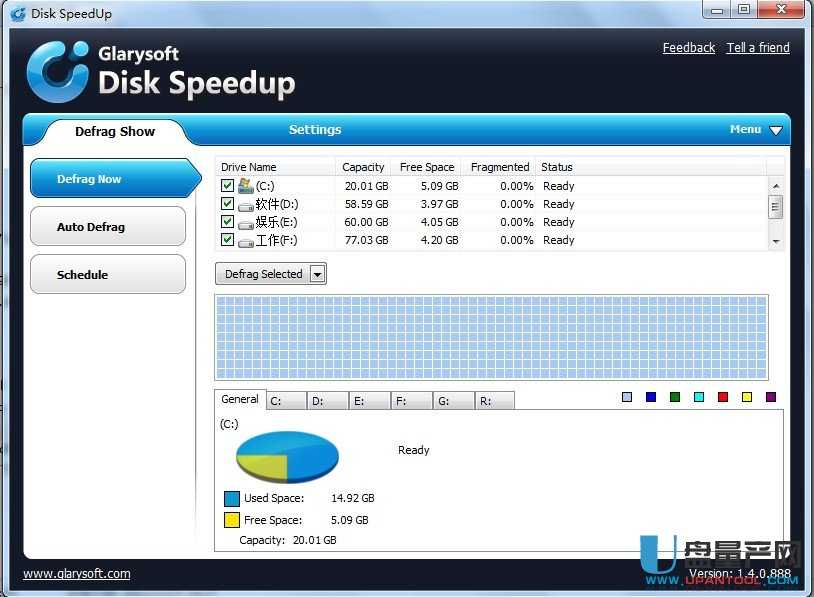
Task: Click the light blue legend swatch
Action: pyautogui.click(x=627, y=397)
